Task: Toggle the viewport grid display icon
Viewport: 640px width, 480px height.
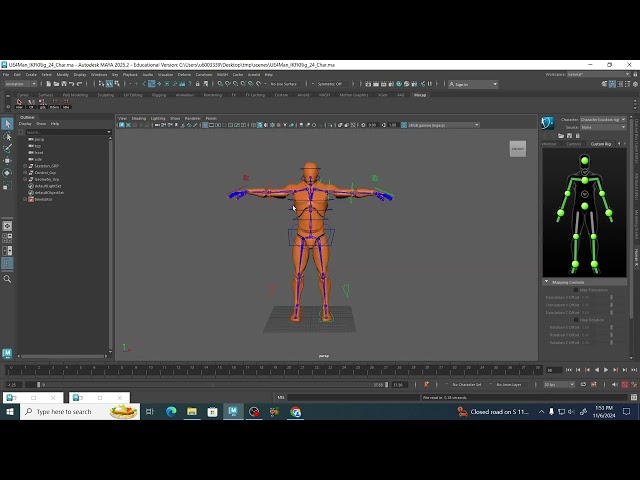Action: click(x=205, y=125)
